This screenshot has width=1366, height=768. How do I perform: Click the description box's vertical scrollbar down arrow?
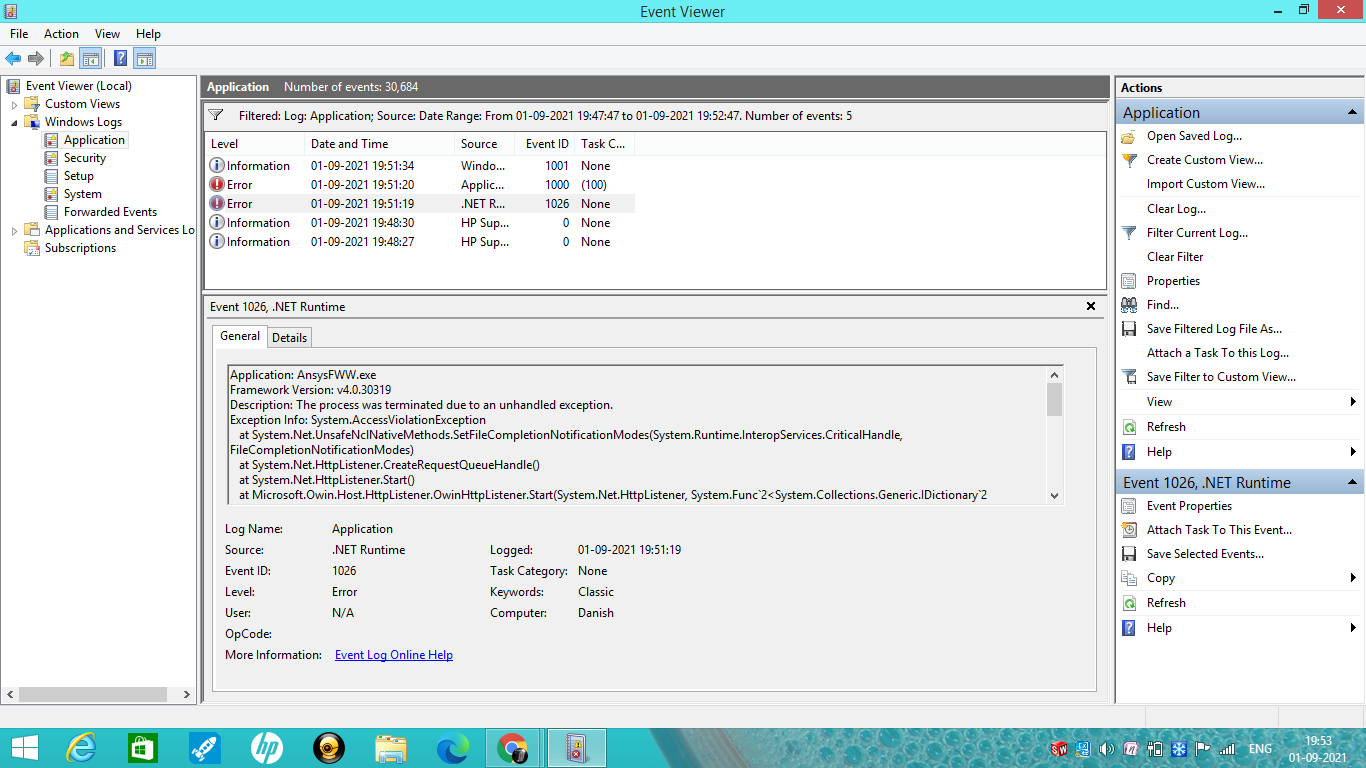coord(1054,496)
